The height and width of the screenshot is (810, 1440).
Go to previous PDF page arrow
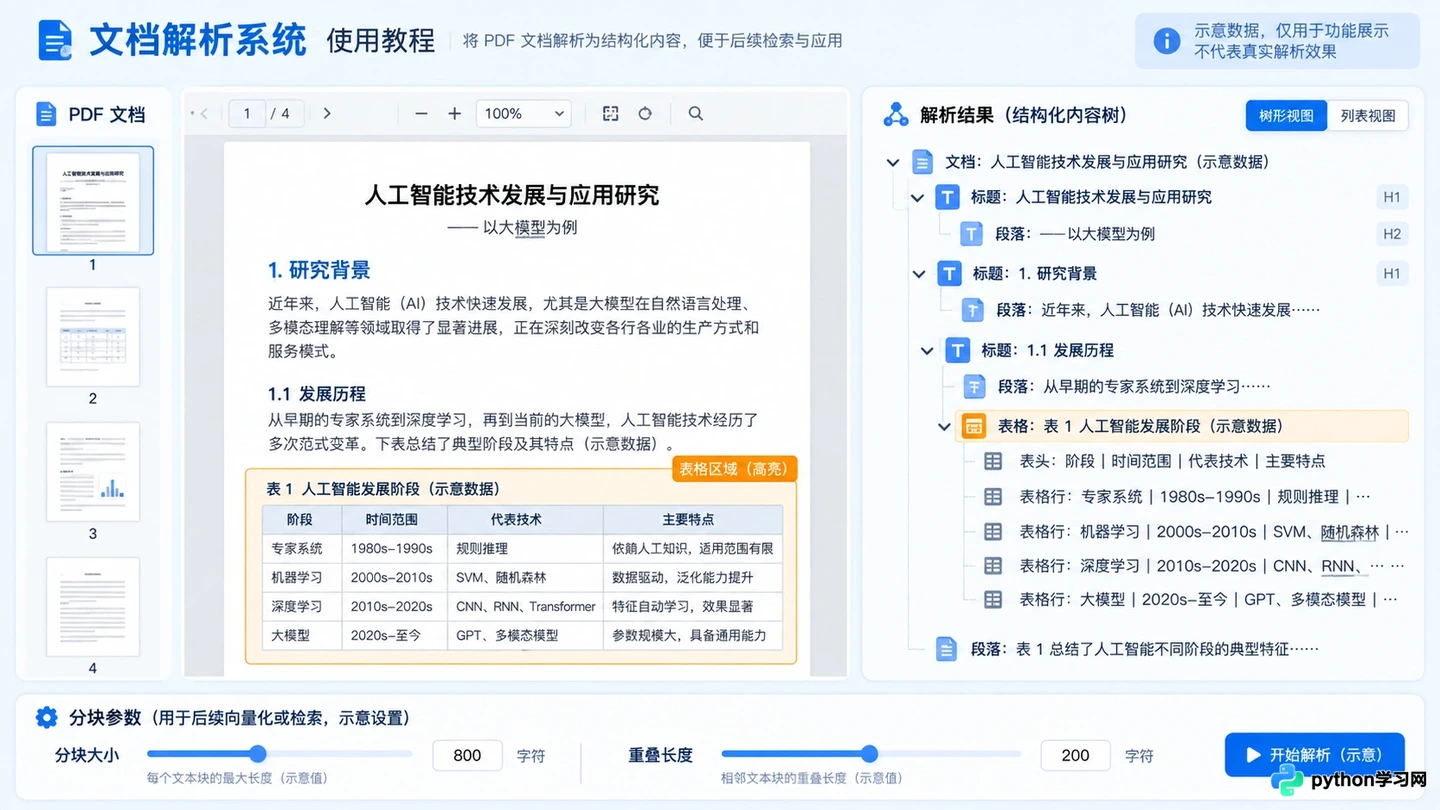tap(204, 114)
